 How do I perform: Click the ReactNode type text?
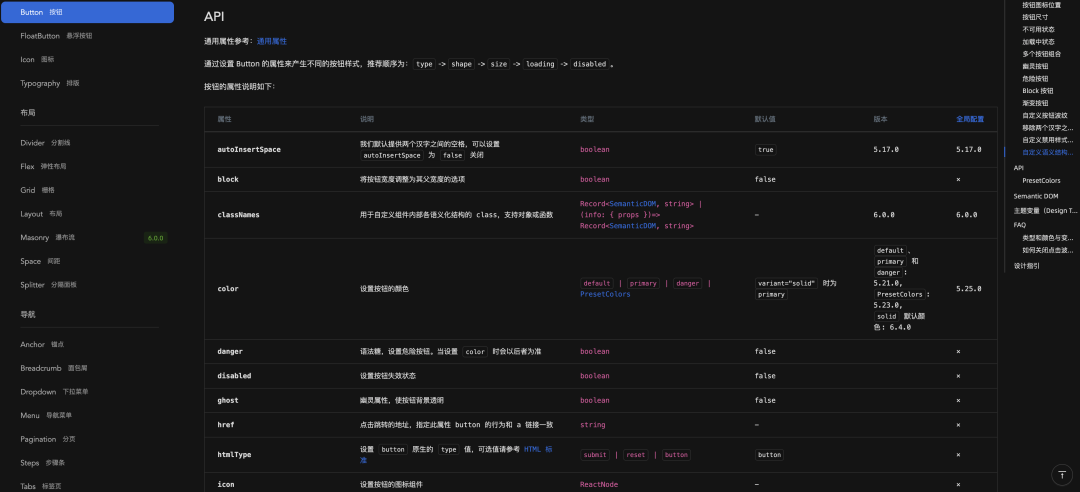point(599,484)
